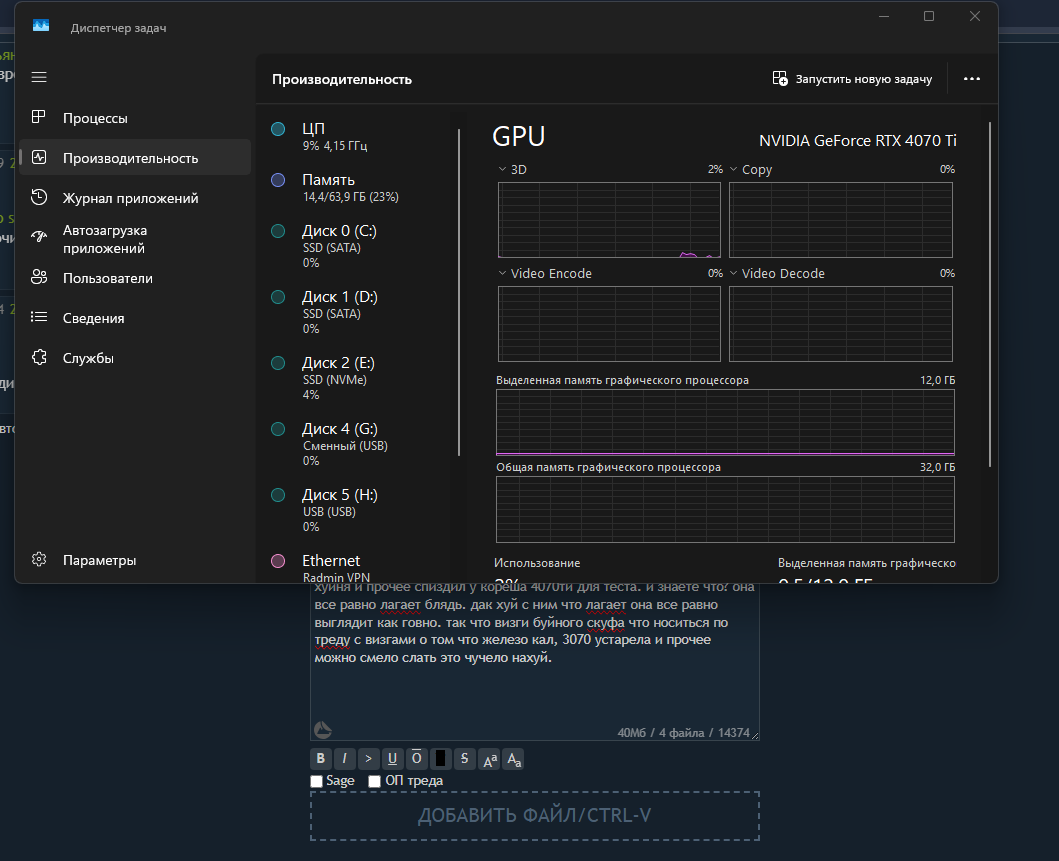Click the Task Manager app icon

coord(41,26)
